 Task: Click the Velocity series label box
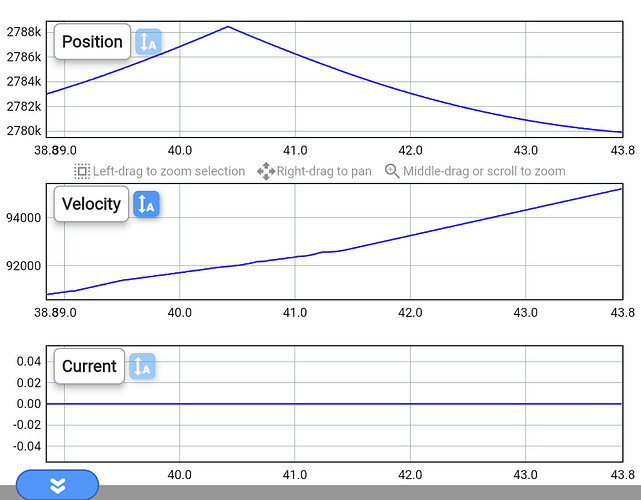91,204
